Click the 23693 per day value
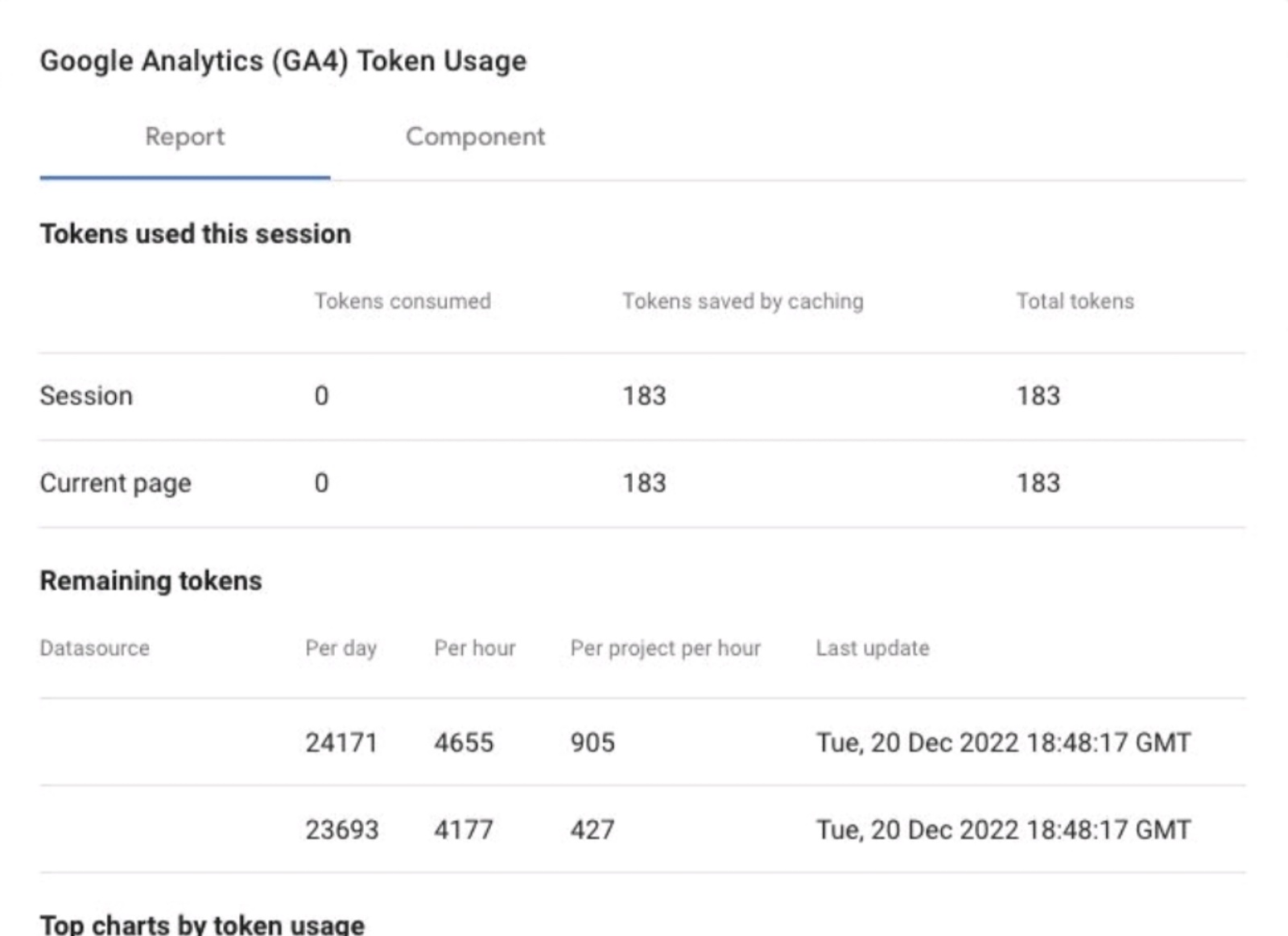The width and height of the screenshot is (1288, 936). coord(341,830)
